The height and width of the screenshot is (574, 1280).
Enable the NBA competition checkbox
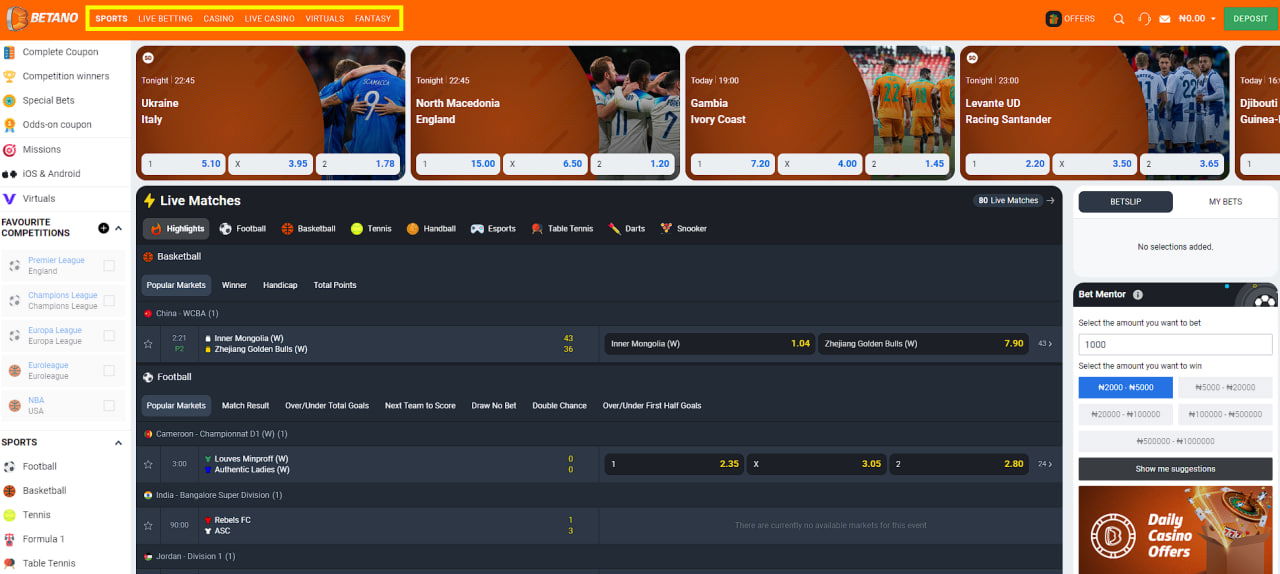[x=109, y=405]
